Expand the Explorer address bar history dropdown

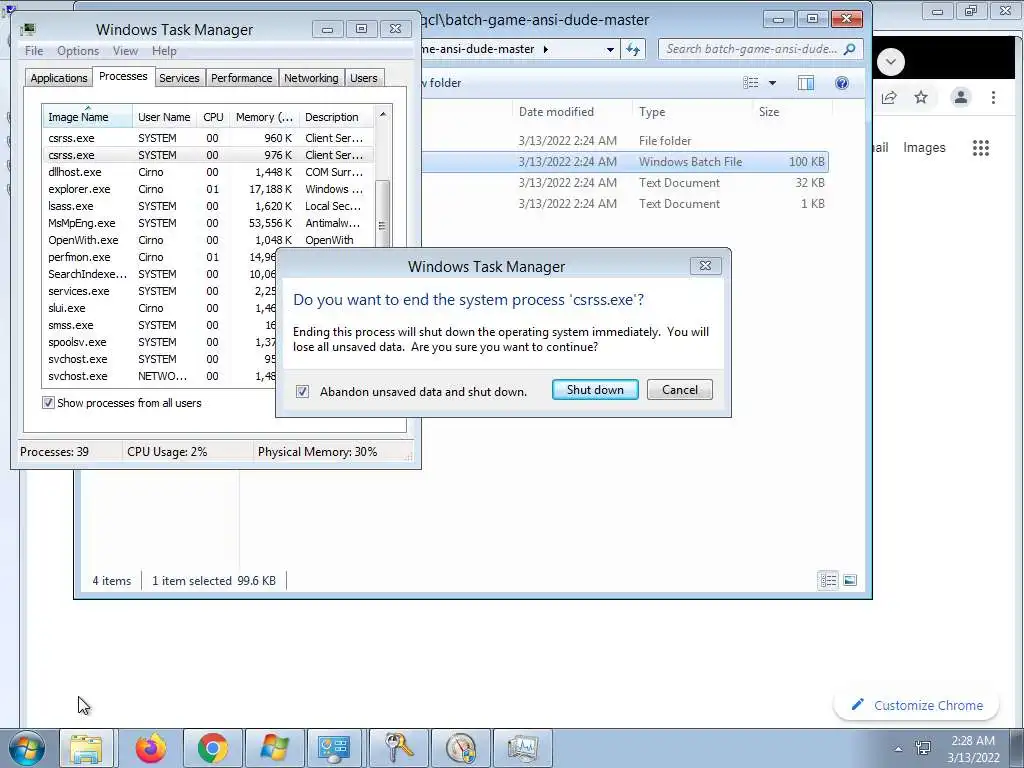(x=610, y=49)
